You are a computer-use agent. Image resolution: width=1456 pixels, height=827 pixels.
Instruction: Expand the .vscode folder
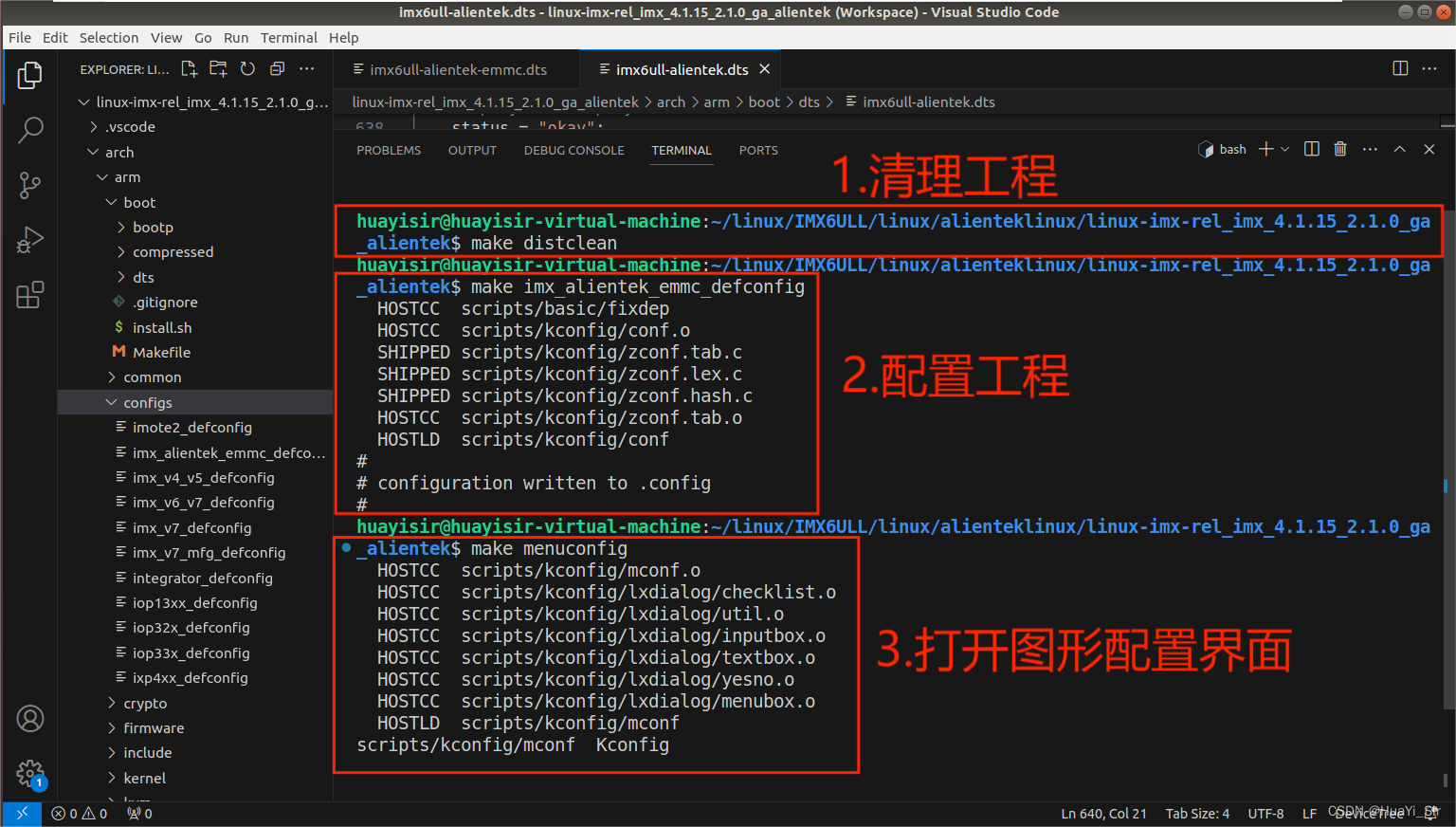(x=195, y=126)
